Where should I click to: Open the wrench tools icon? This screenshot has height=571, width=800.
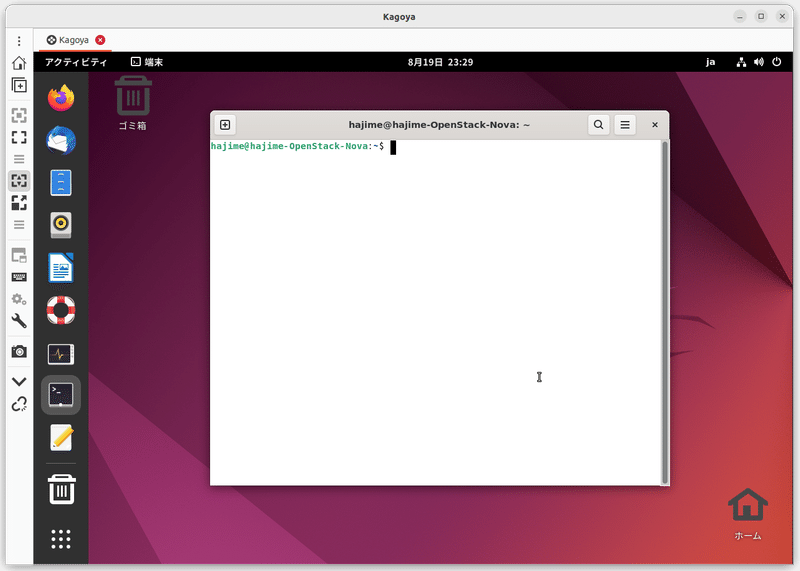pos(19,321)
